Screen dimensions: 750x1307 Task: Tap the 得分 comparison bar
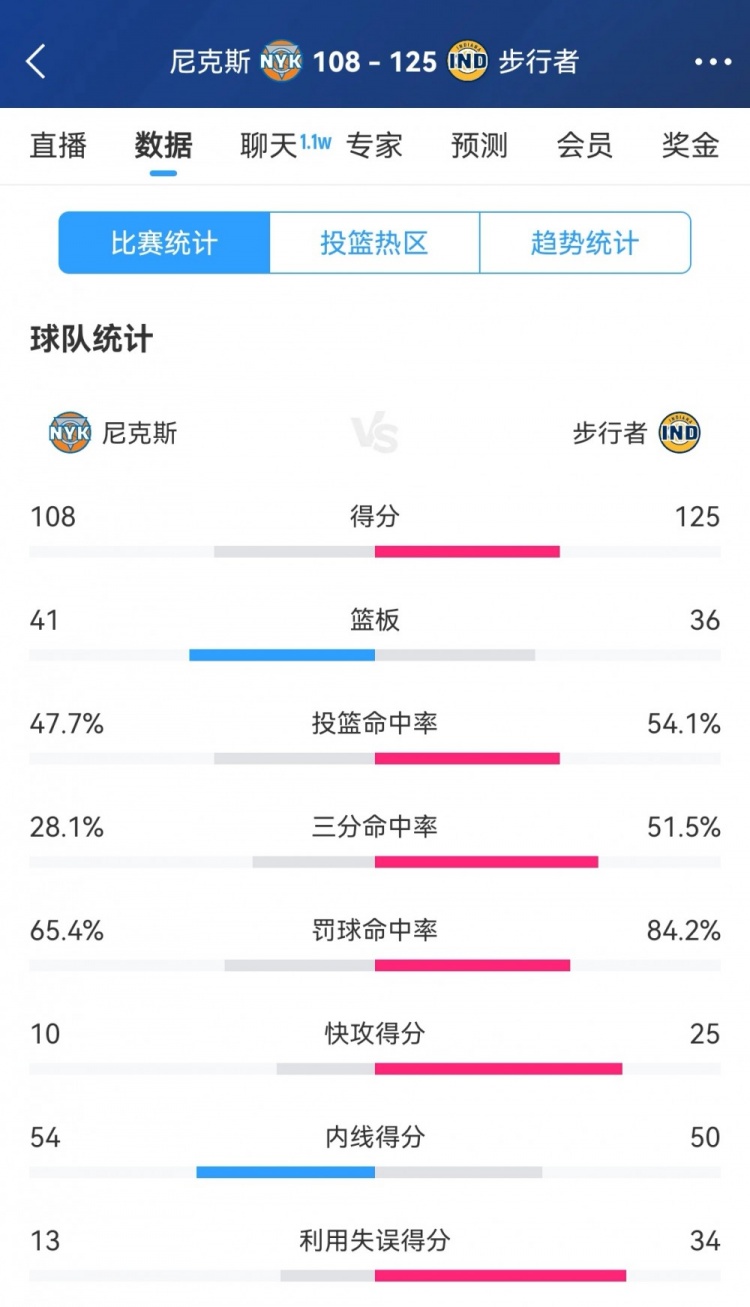375,552
